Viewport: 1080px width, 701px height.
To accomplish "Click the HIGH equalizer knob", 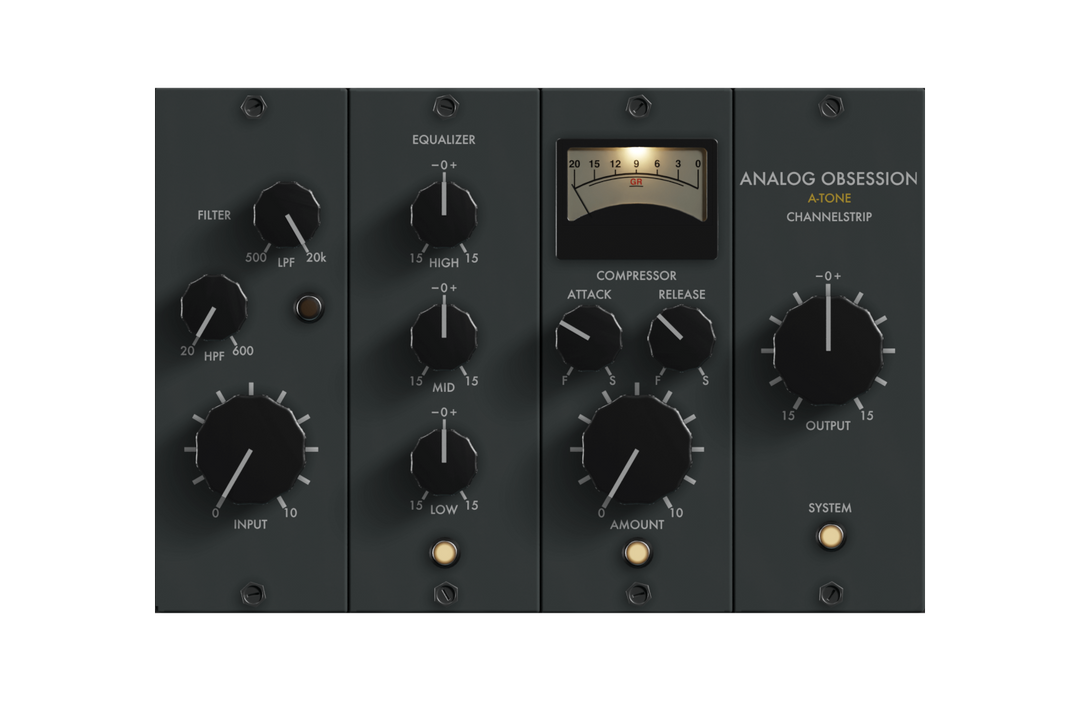I will click(x=444, y=213).
